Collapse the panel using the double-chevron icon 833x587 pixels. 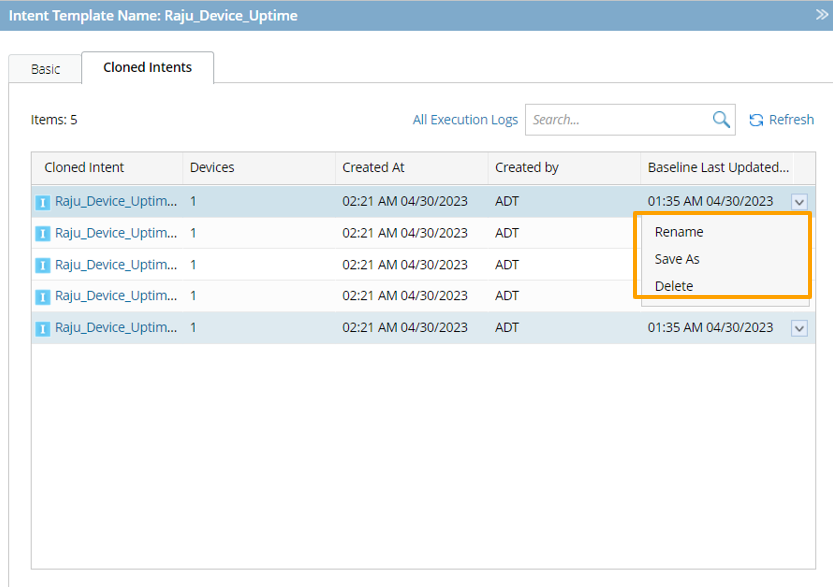(x=821, y=15)
